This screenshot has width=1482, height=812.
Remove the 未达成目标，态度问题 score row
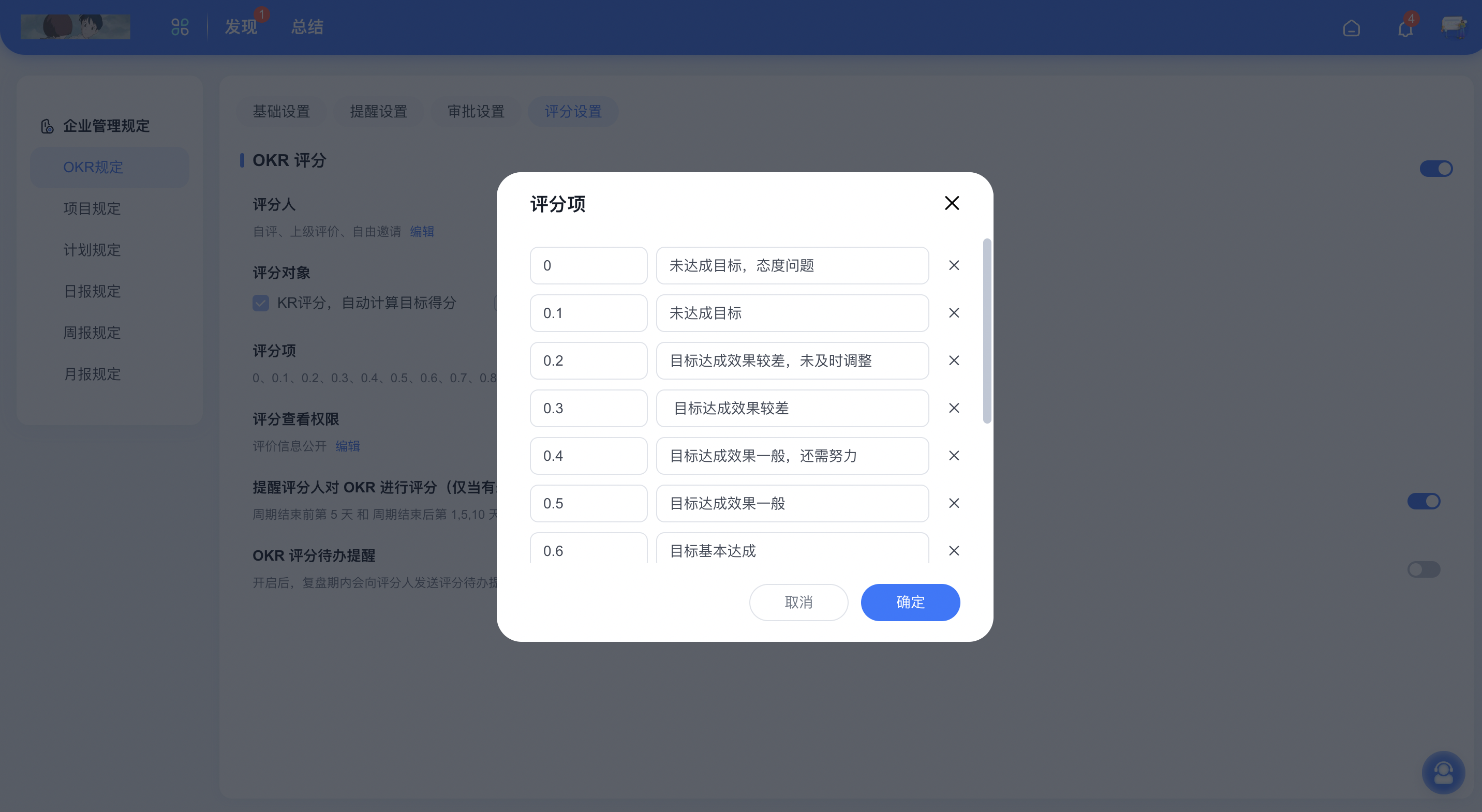(954, 265)
